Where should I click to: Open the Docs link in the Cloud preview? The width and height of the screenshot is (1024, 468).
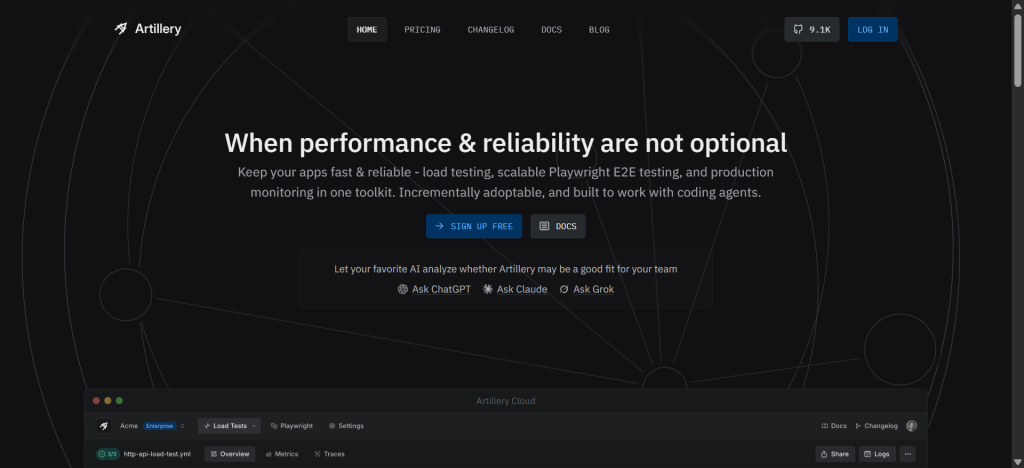tap(834, 426)
